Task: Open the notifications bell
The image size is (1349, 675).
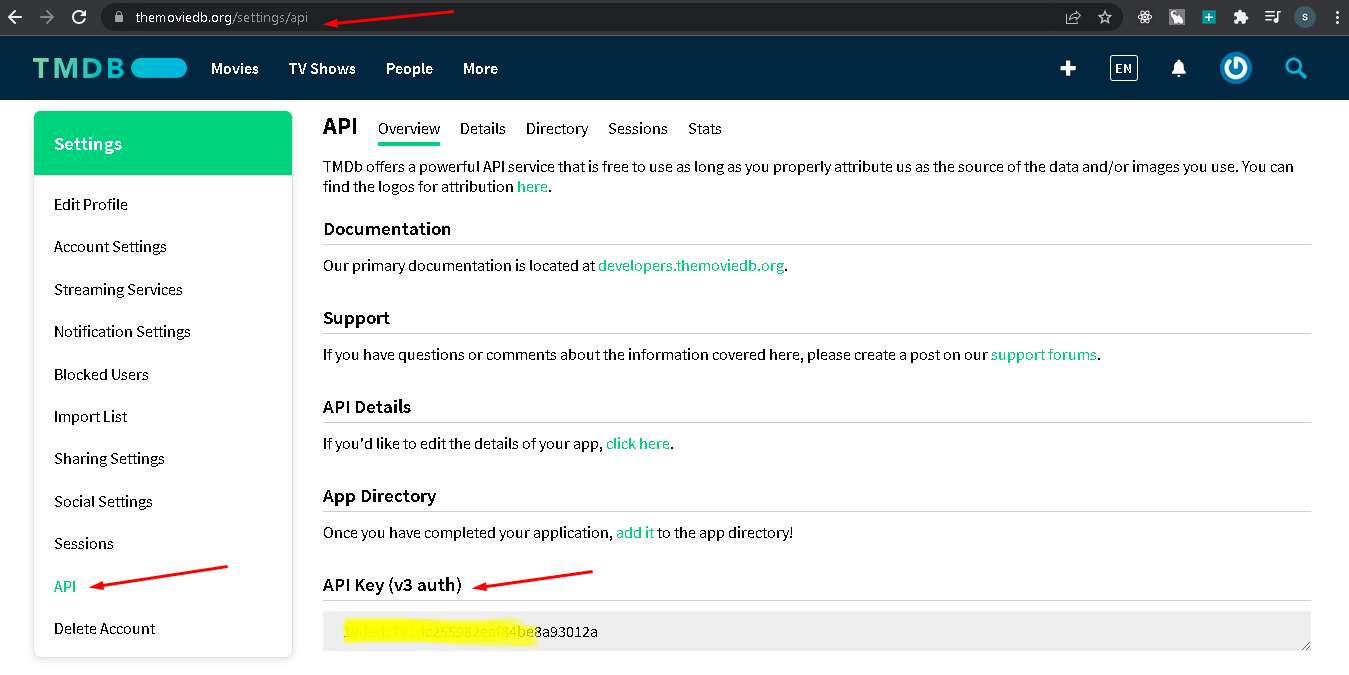Action: click(1179, 68)
